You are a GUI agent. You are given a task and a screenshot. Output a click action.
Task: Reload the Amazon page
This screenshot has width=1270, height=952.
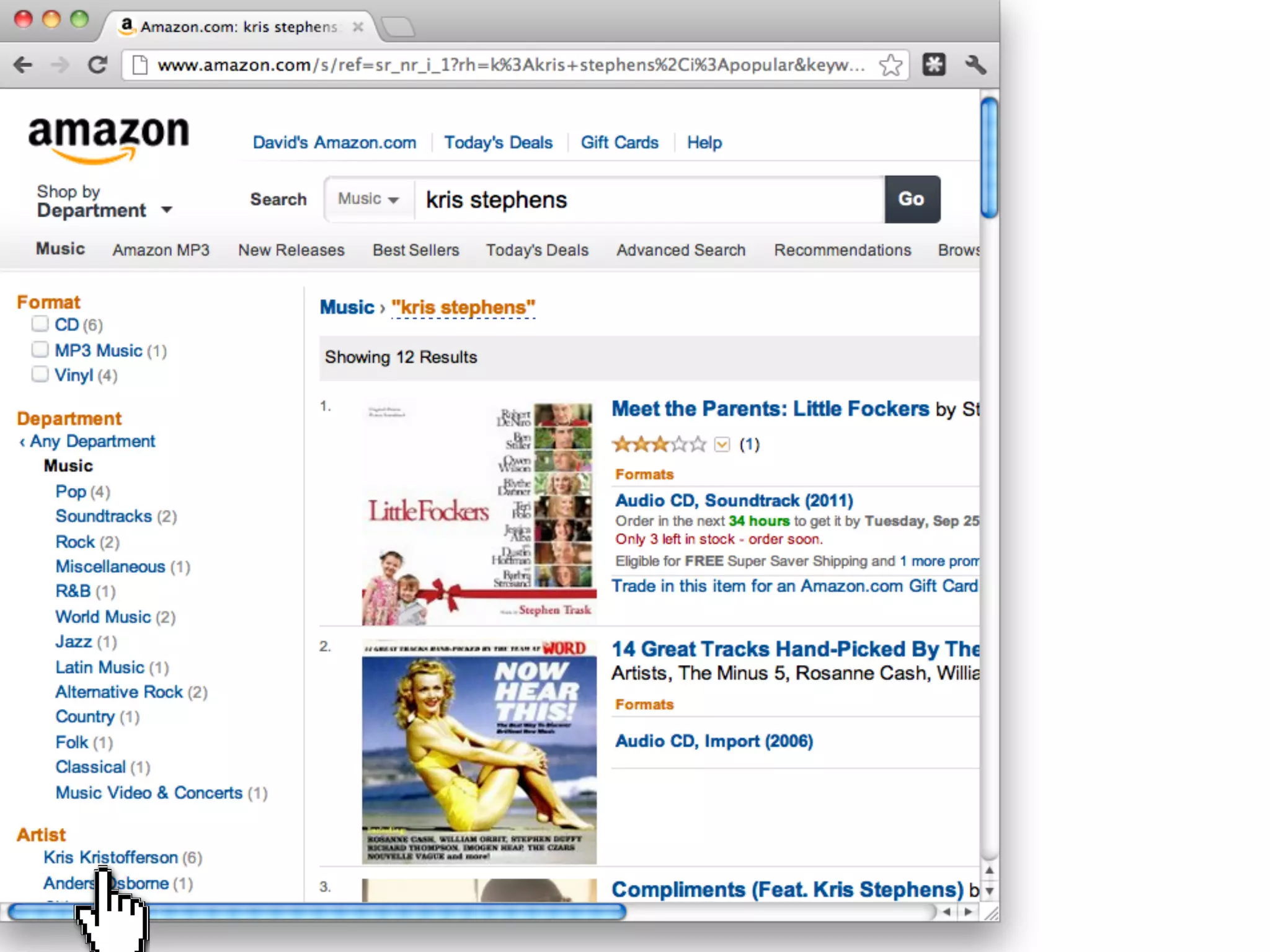pyautogui.click(x=97, y=64)
